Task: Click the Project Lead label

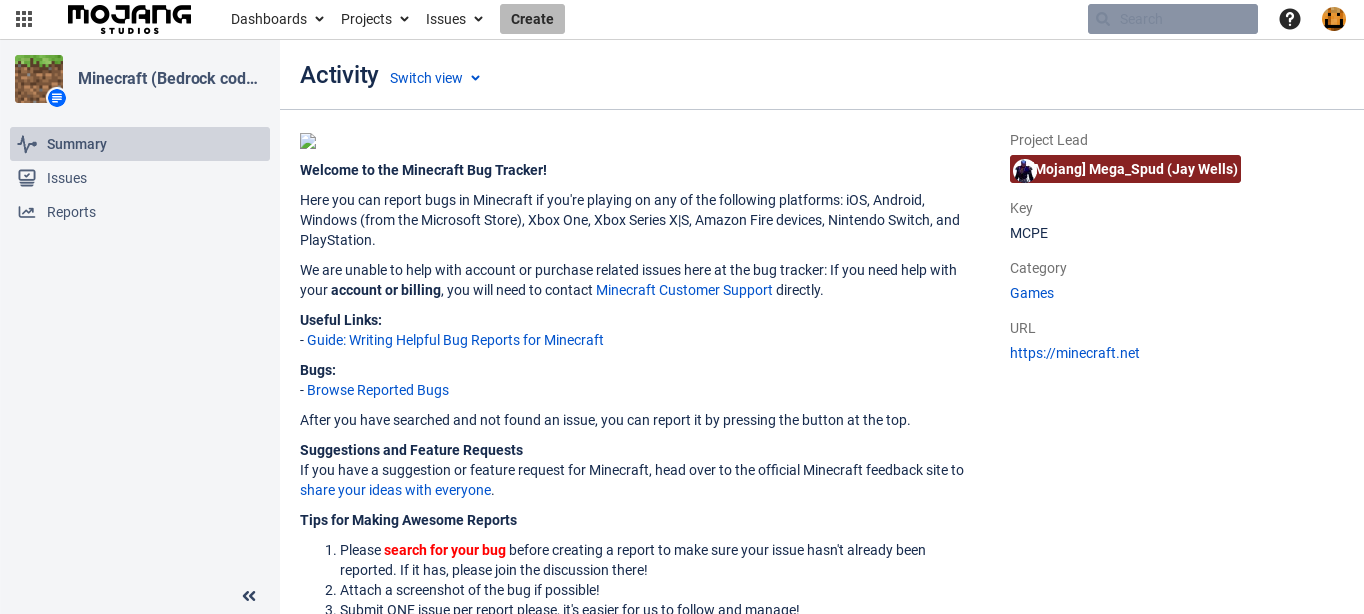Action: coord(1049,140)
